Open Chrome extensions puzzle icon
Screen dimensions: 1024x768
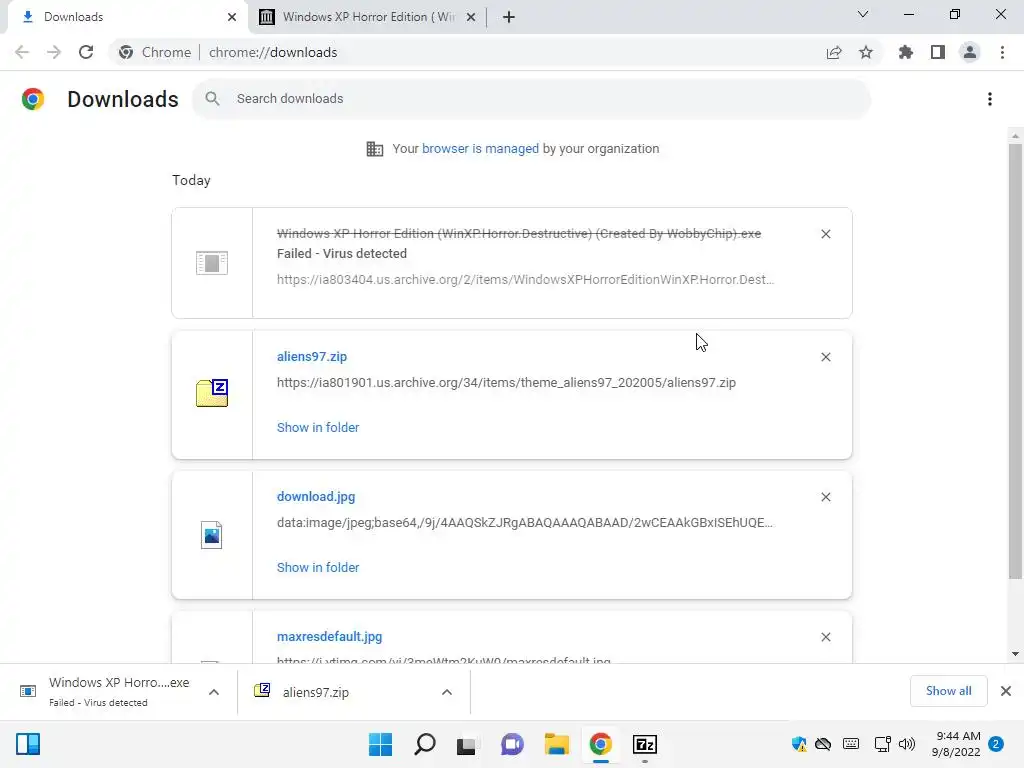905,52
